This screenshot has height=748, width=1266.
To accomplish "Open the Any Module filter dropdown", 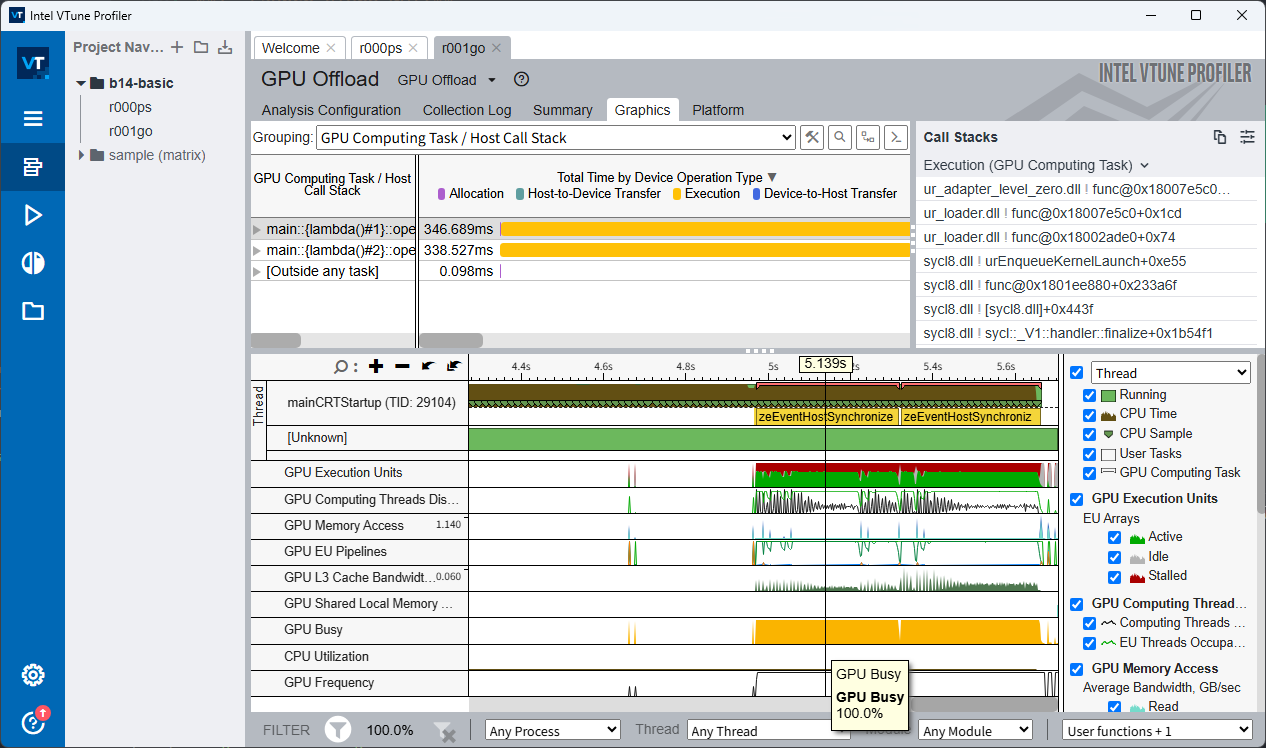I will pos(975,731).
